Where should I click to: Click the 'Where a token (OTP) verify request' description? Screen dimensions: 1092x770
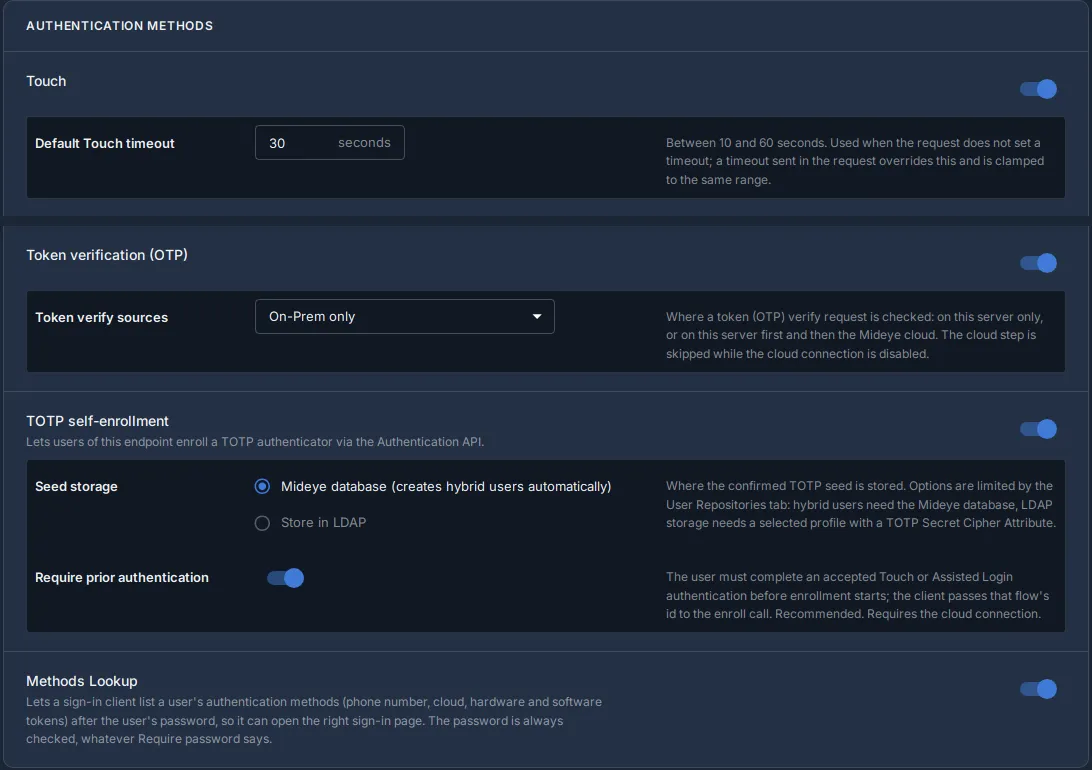[x=854, y=335]
